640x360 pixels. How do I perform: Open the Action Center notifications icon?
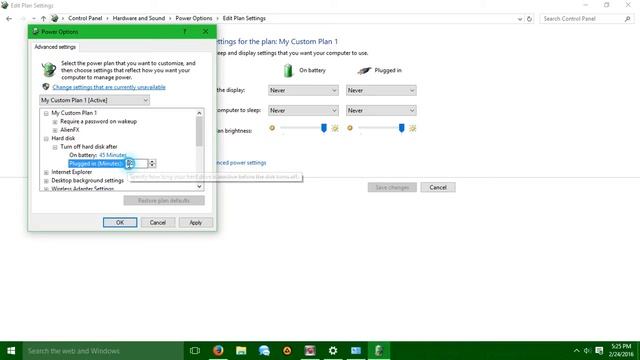pyautogui.click(x=599, y=351)
